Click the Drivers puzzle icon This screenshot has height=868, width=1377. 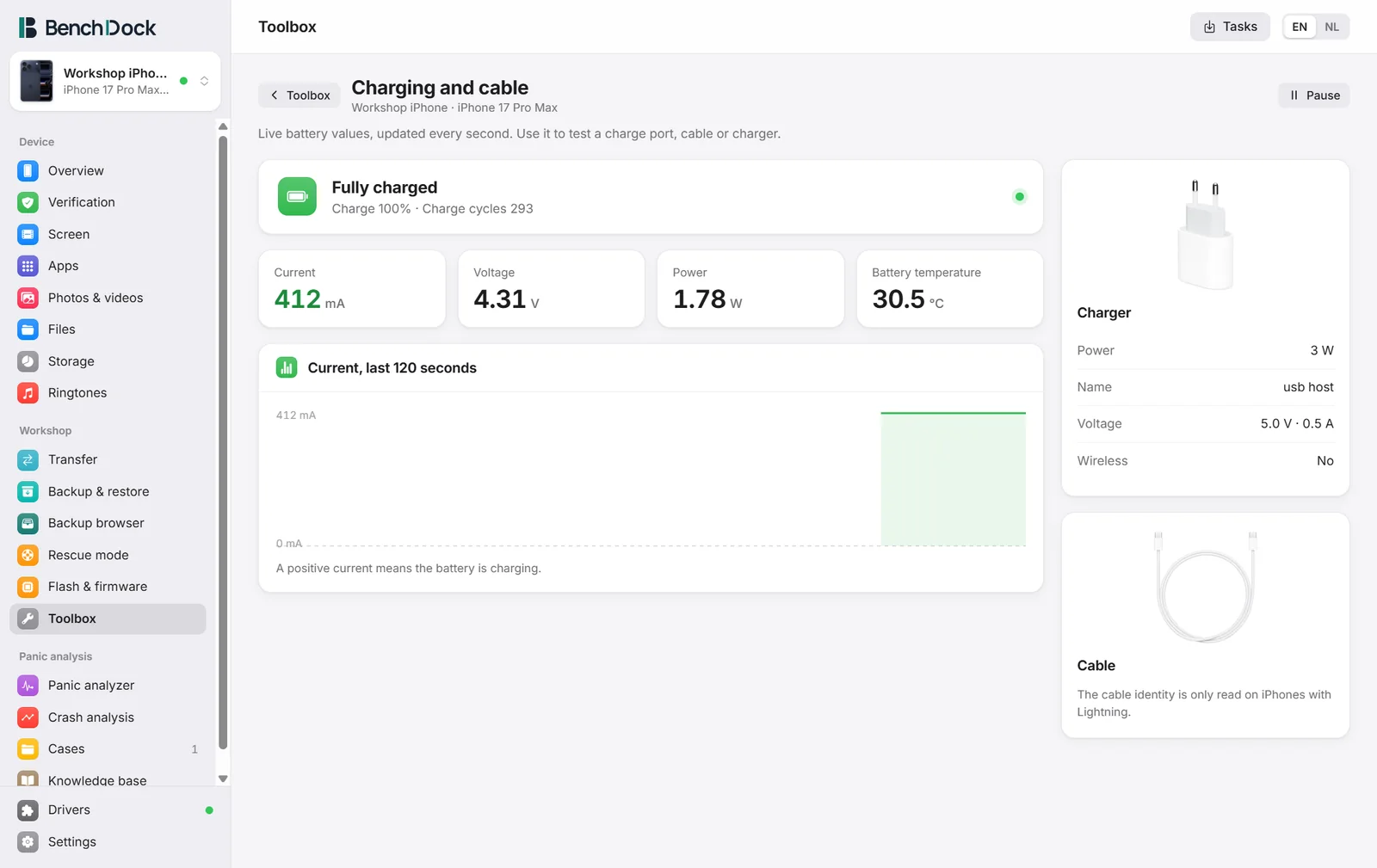28,810
